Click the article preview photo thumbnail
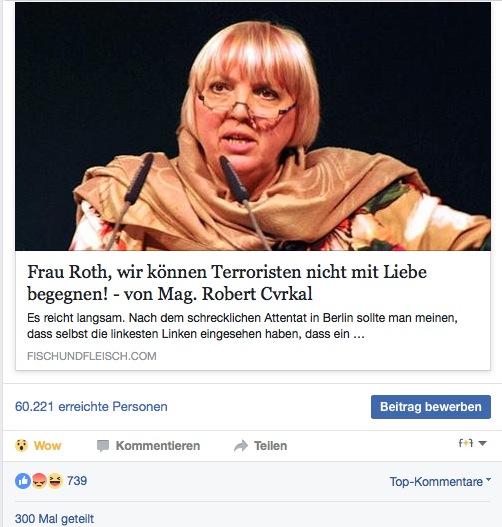502x527 pixels. click(253, 126)
